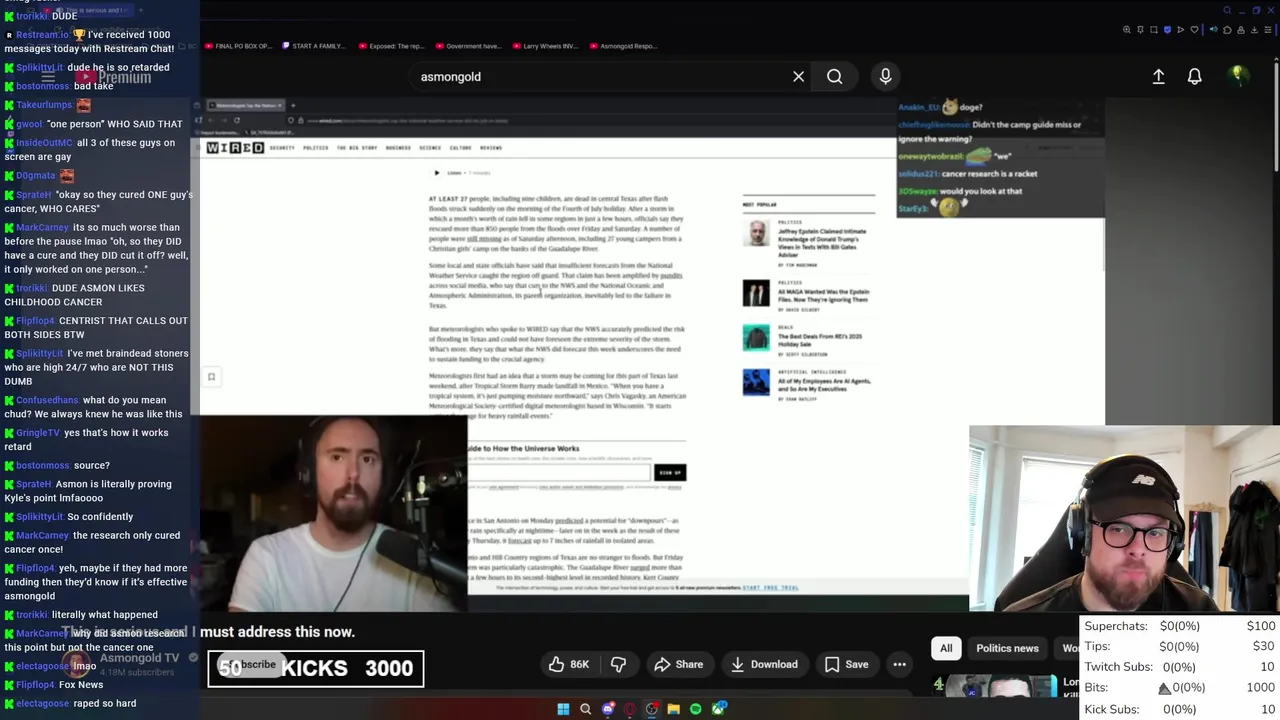Open the YouTube notifications bell
The height and width of the screenshot is (720, 1280).
(1194, 76)
